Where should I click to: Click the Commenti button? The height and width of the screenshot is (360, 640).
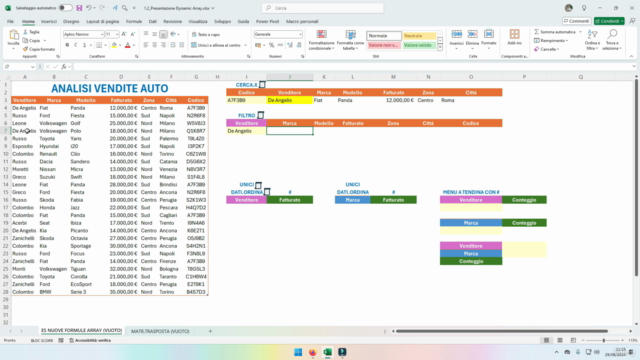[576, 21]
